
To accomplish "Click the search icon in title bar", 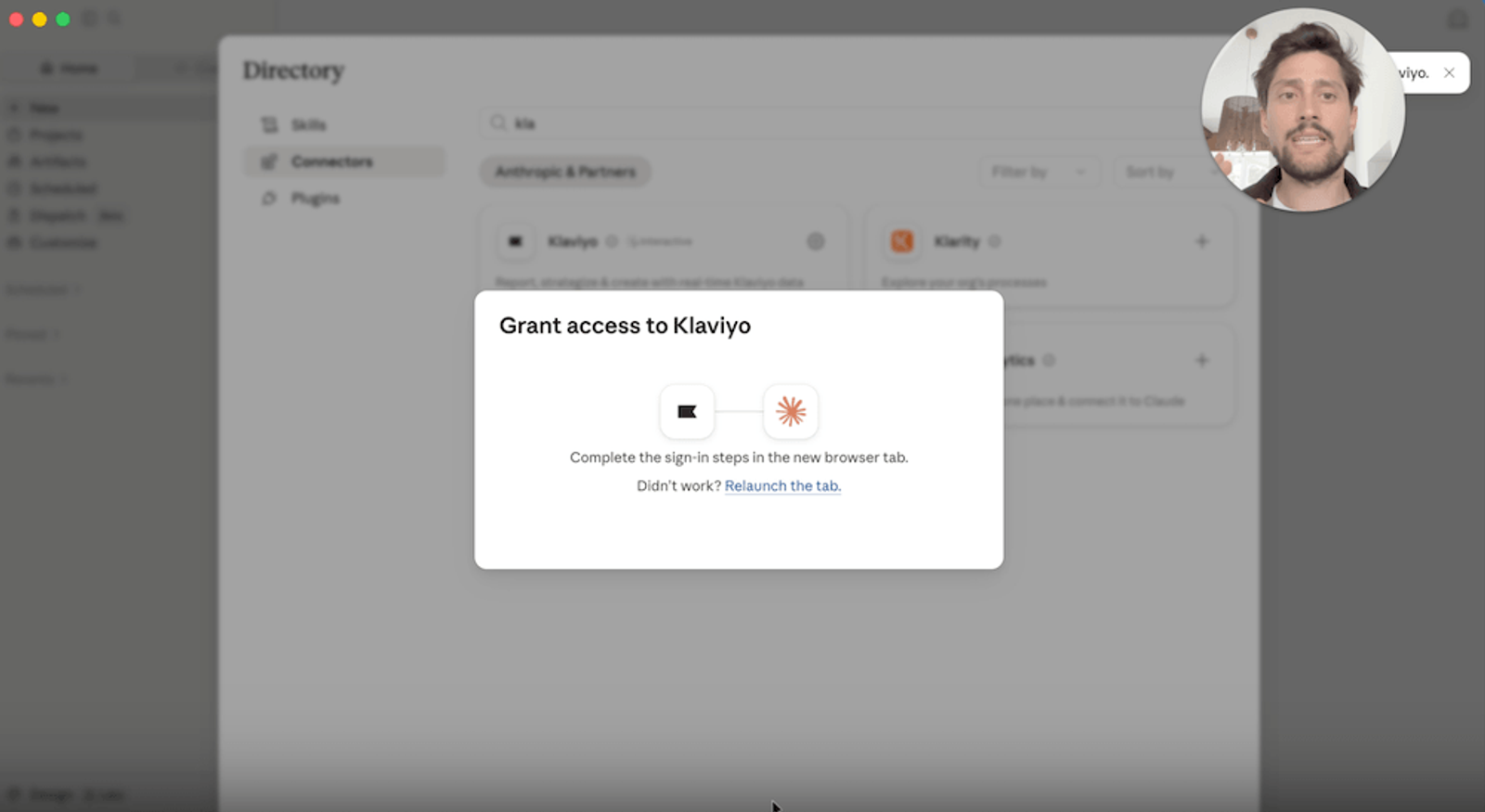I will (114, 19).
